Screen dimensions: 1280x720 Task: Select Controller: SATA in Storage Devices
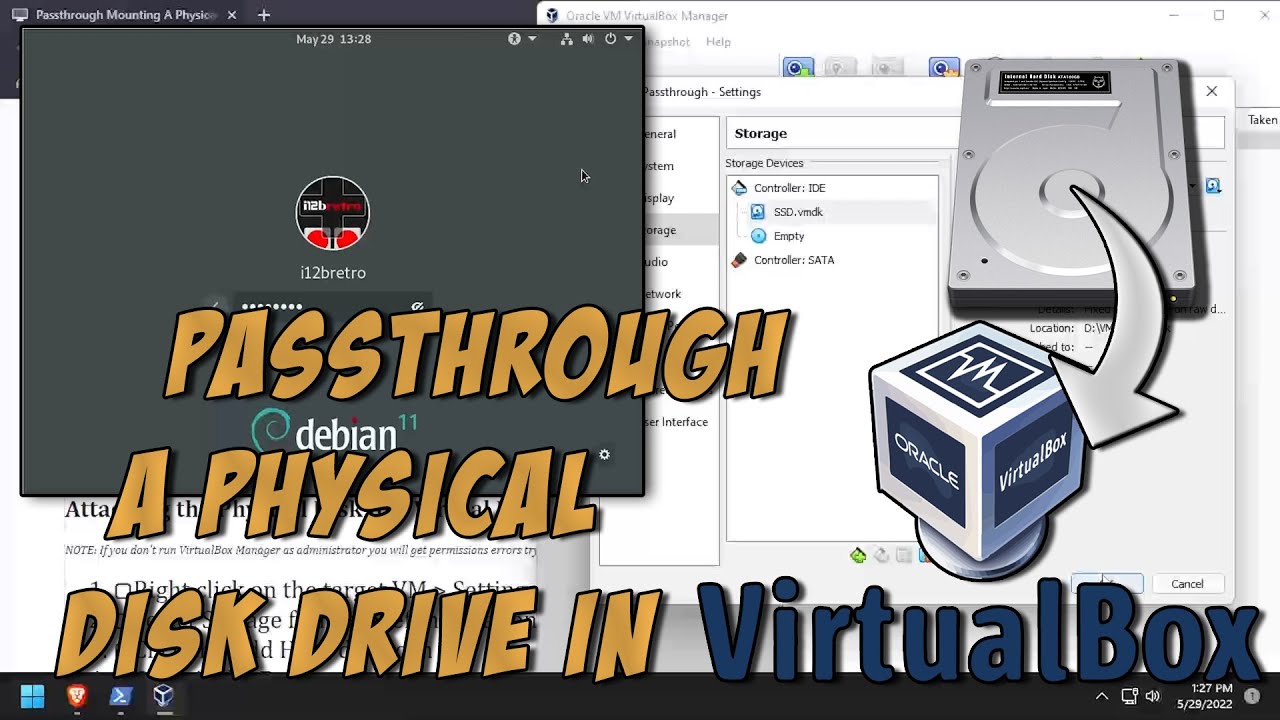click(x=794, y=260)
